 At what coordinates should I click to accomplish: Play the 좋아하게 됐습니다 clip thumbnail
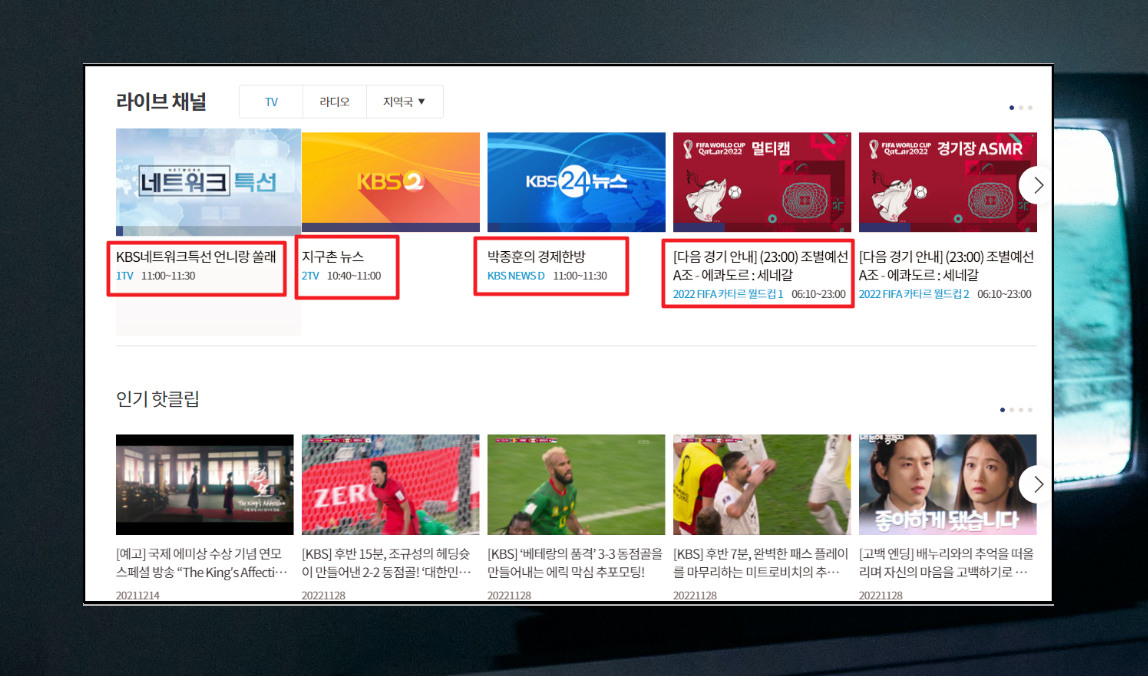[947, 484]
